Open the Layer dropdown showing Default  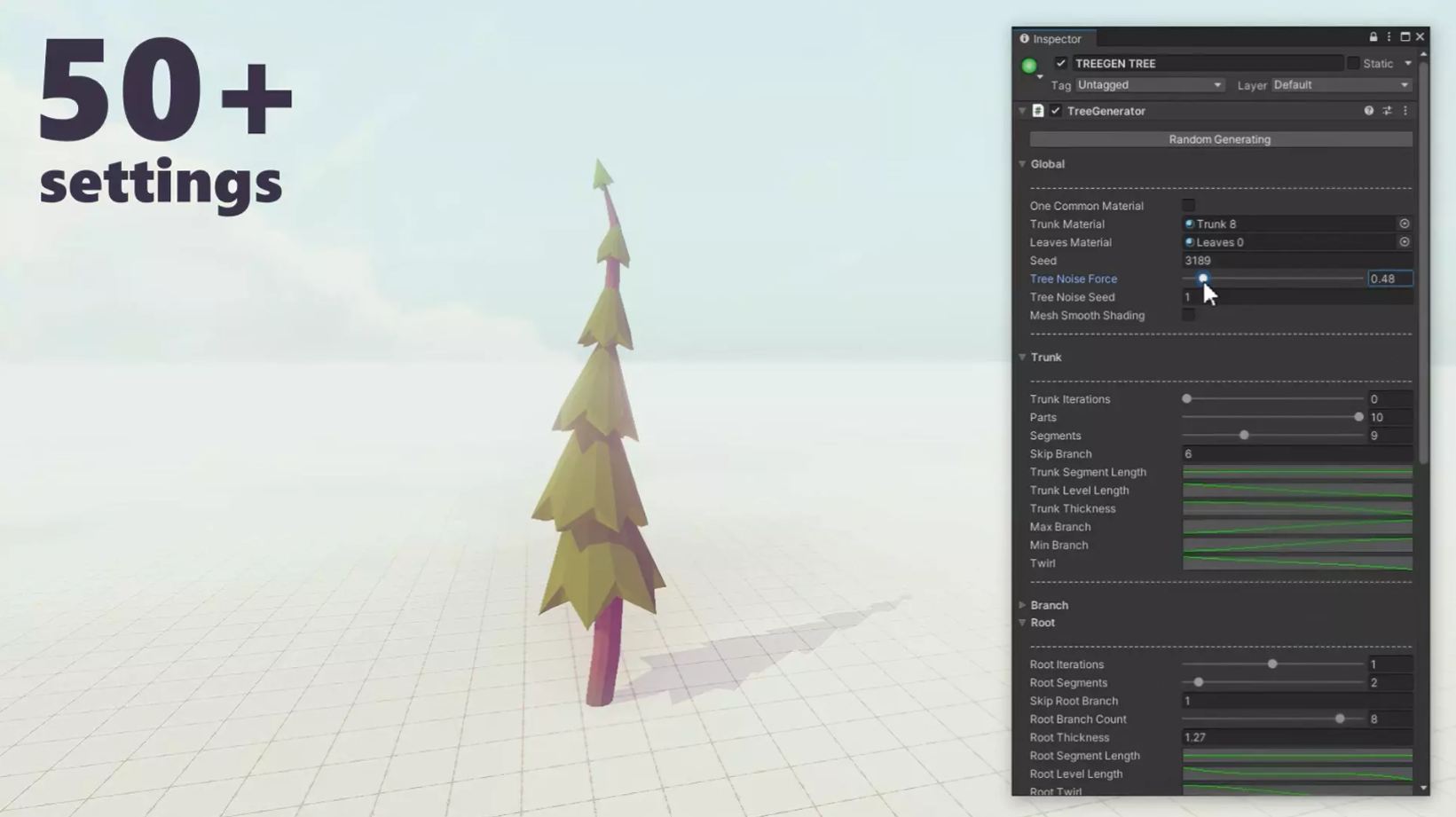1342,85
